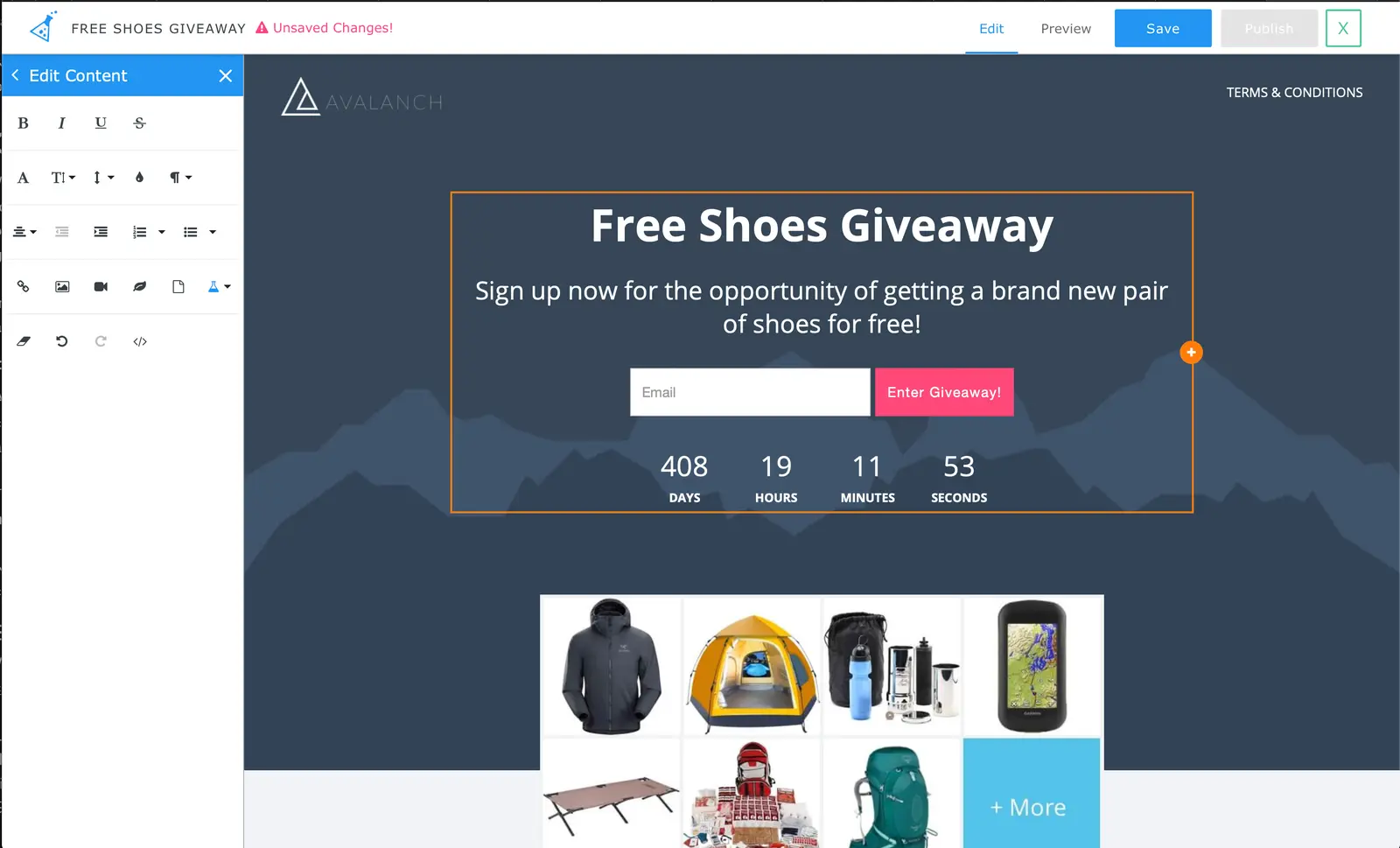Image resolution: width=1400 pixels, height=848 pixels.
Task: Toggle italic text style
Action: (x=61, y=123)
